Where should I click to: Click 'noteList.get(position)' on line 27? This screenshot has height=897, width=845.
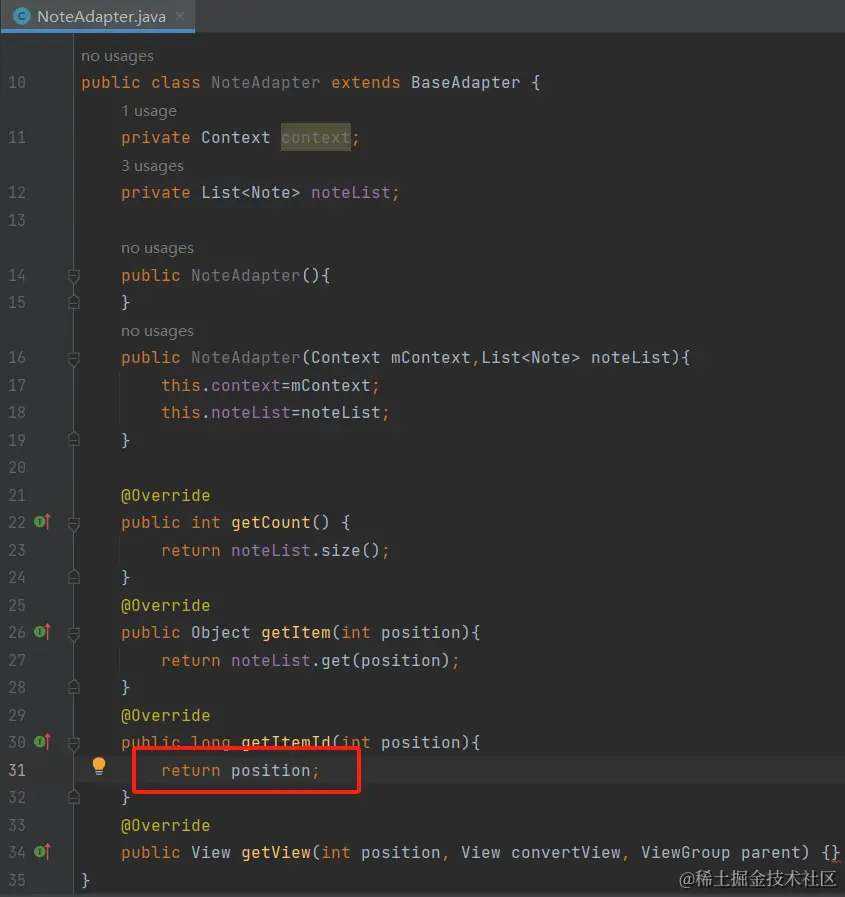click(x=340, y=660)
